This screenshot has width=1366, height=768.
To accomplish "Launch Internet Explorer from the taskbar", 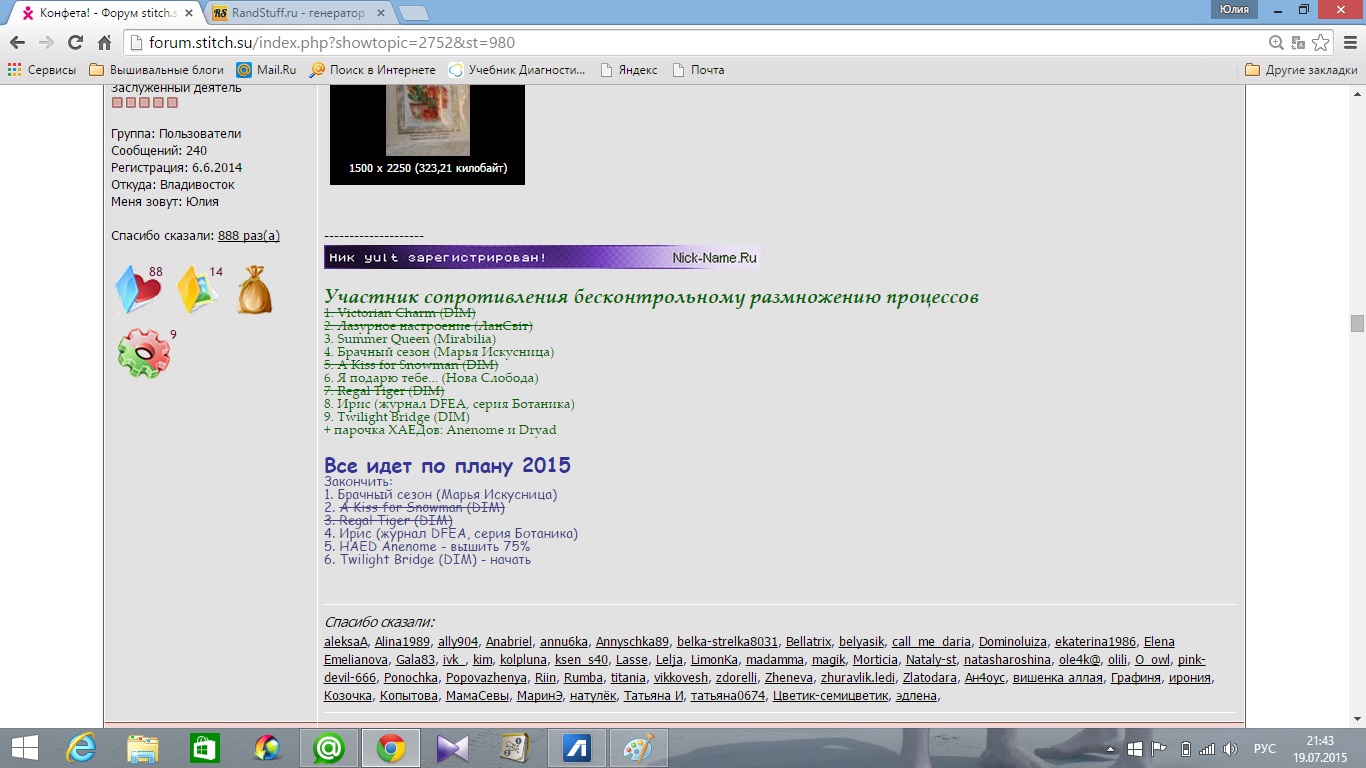I will 81,748.
